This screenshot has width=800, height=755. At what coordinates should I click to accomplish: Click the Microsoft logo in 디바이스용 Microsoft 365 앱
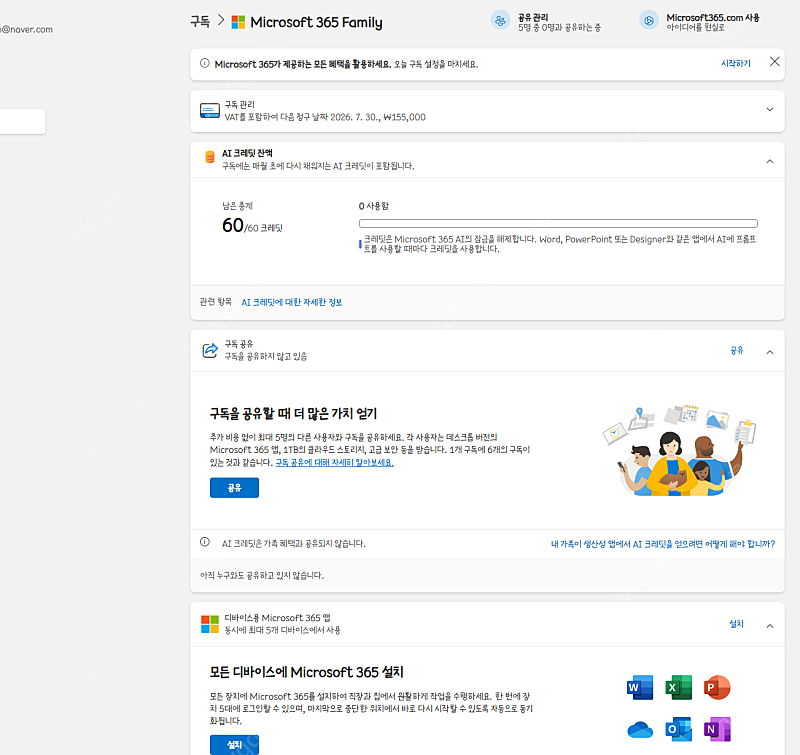click(210, 624)
